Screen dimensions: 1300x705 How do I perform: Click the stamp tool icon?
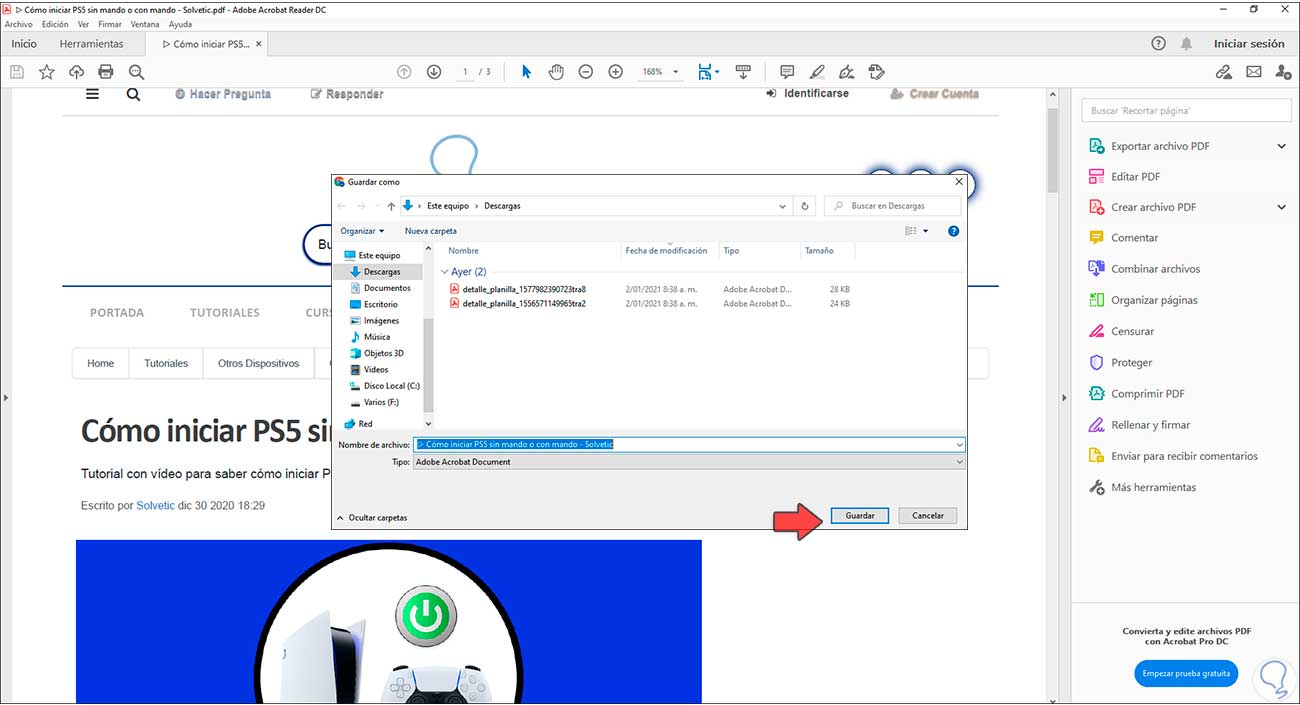click(877, 72)
